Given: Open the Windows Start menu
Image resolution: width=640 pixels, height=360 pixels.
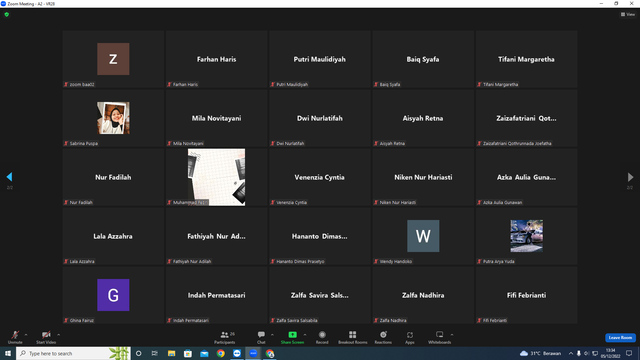Looking at the screenshot, I should pyautogui.click(x=8, y=353).
